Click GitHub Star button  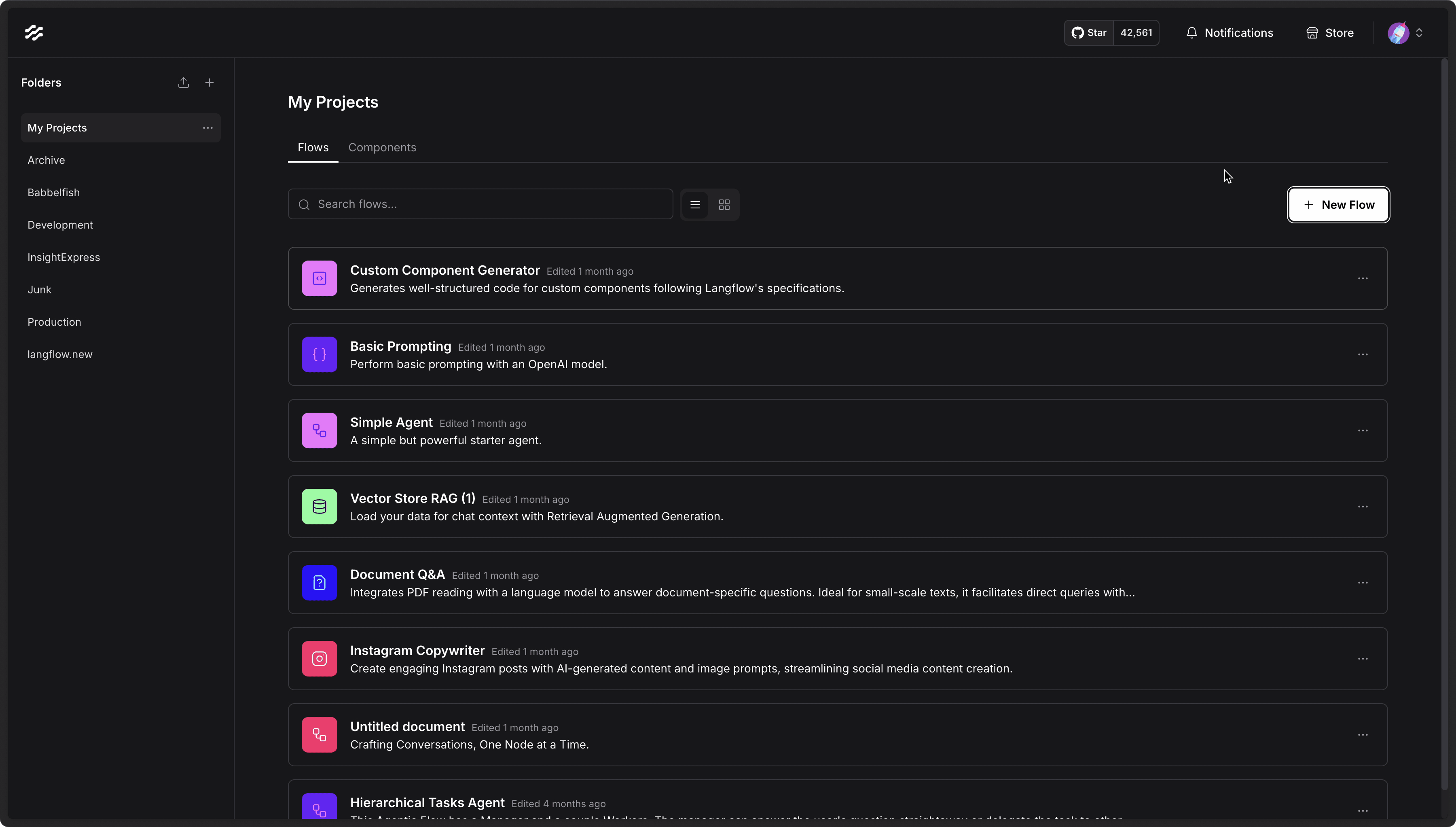pyautogui.click(x=1089, y=33)
